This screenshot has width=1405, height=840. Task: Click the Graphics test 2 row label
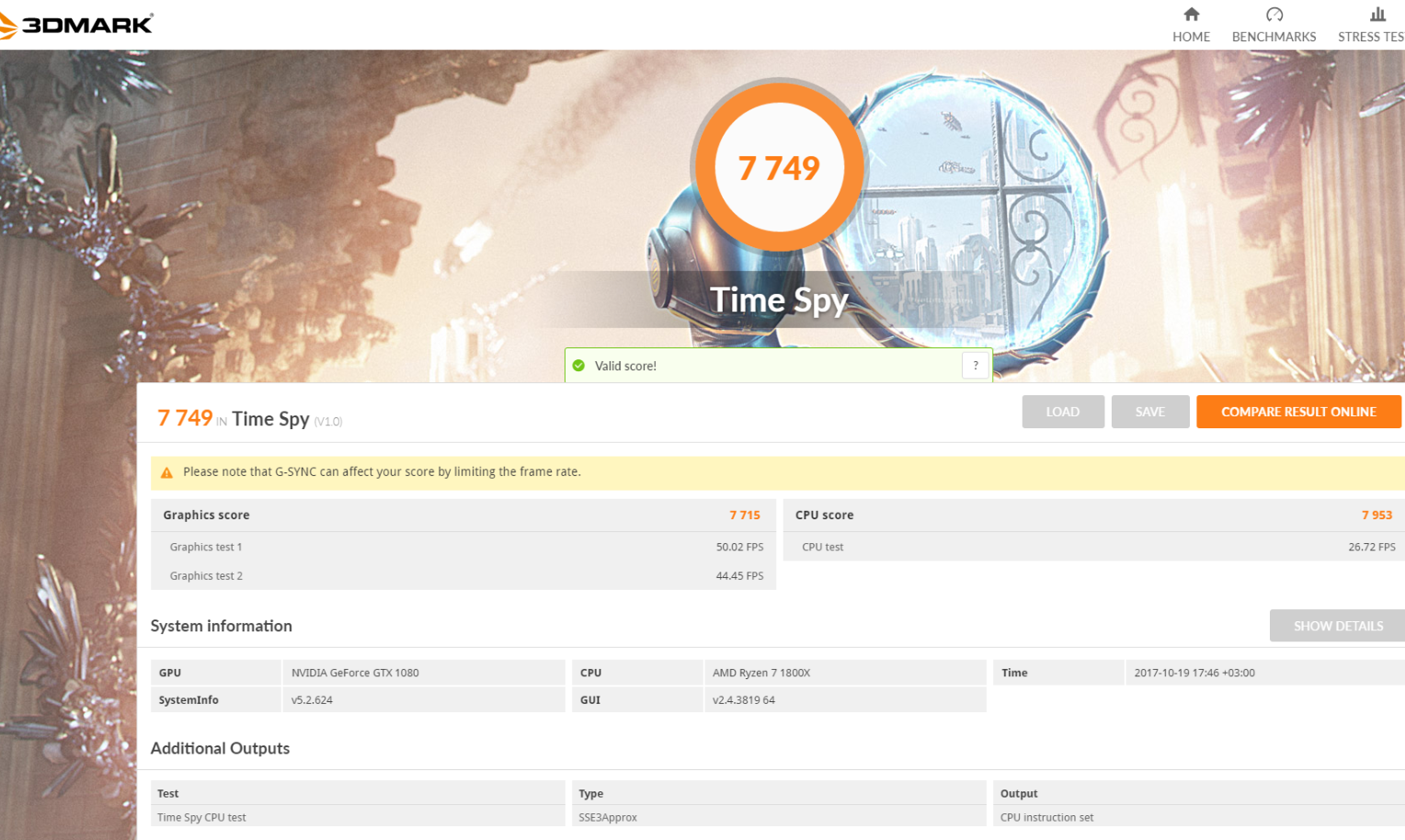pyautogui.click(x=206, y=576)
